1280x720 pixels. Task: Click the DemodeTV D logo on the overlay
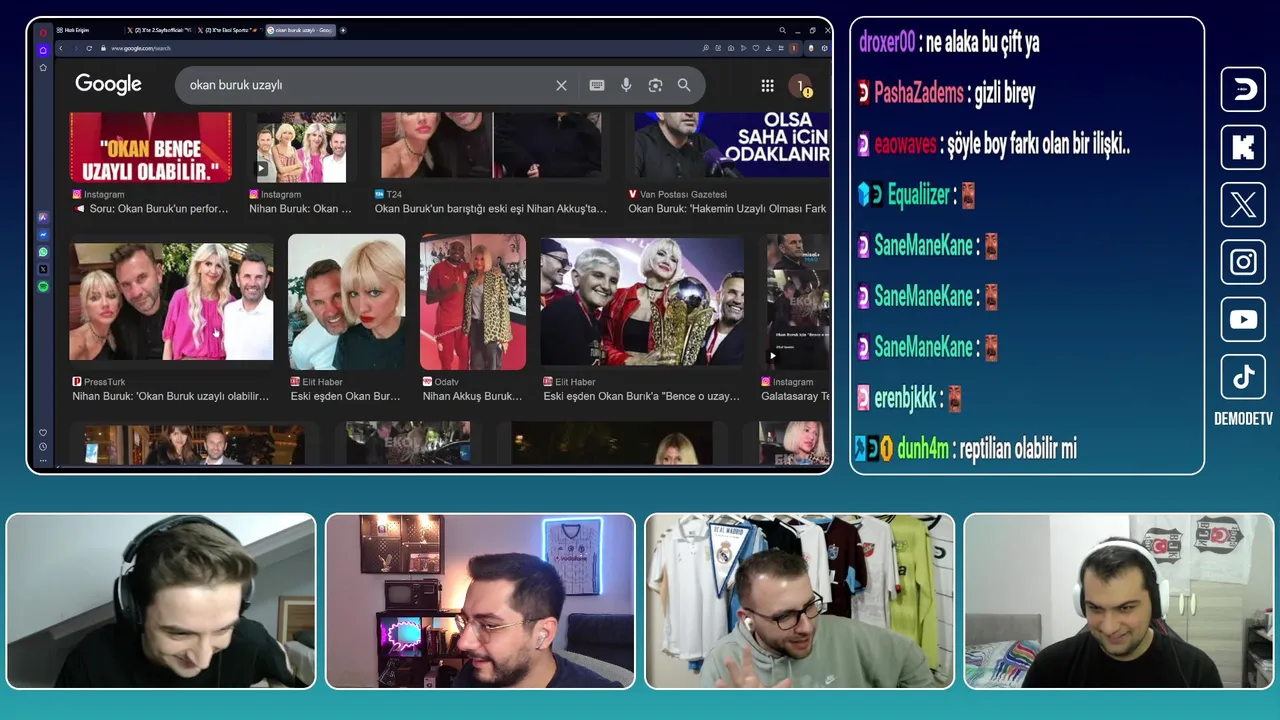point(1243,89)
